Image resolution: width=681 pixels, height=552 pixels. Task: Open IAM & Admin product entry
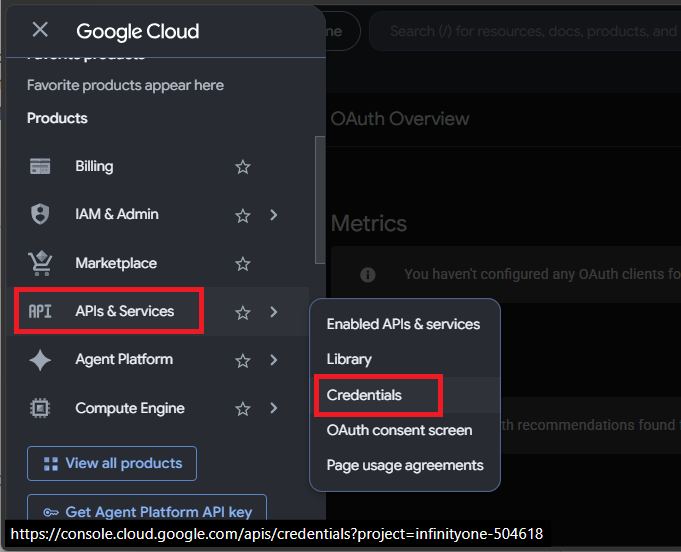[x=117, y=214]
